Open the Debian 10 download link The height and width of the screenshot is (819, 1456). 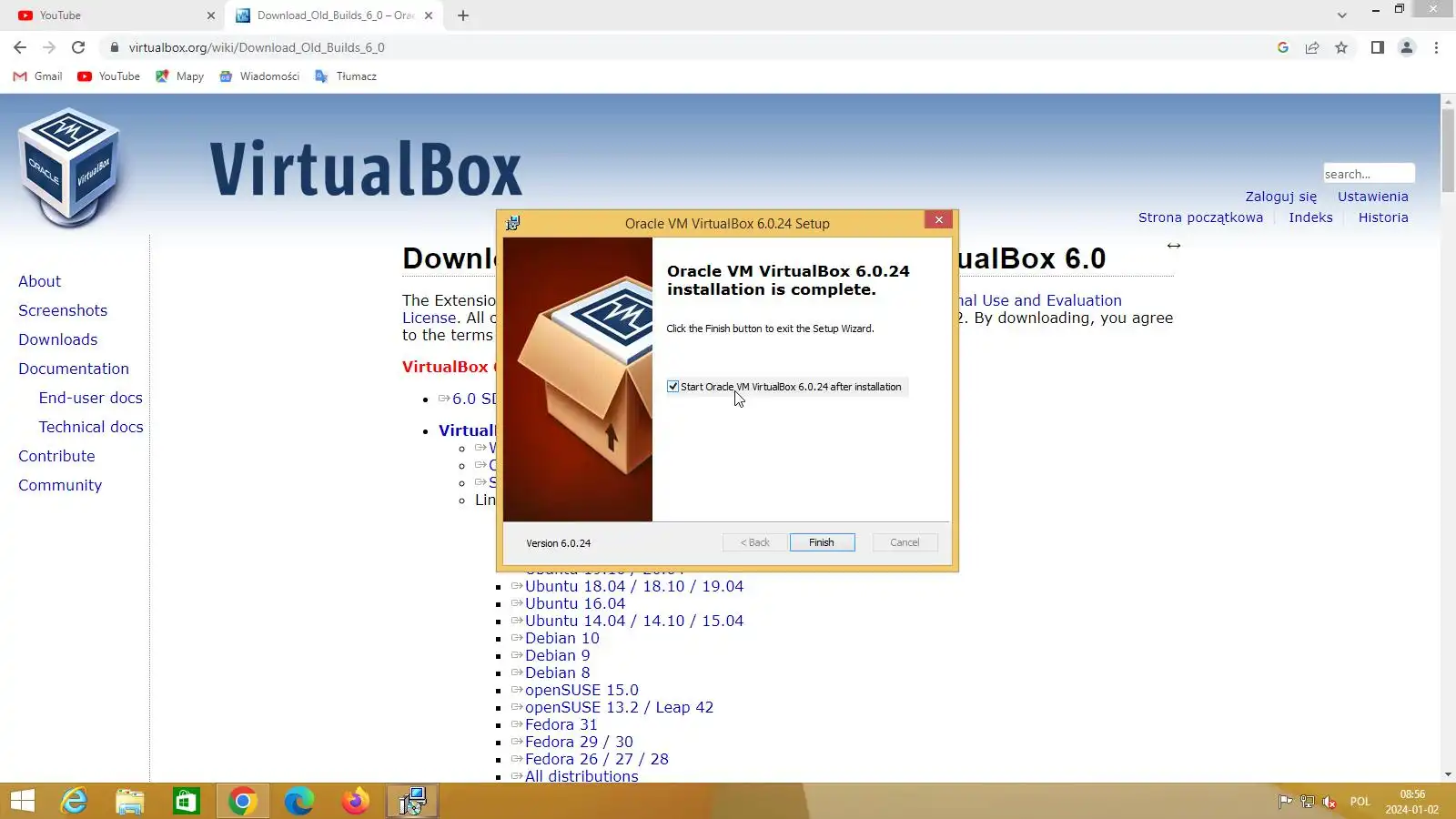(x=562, y=639)
